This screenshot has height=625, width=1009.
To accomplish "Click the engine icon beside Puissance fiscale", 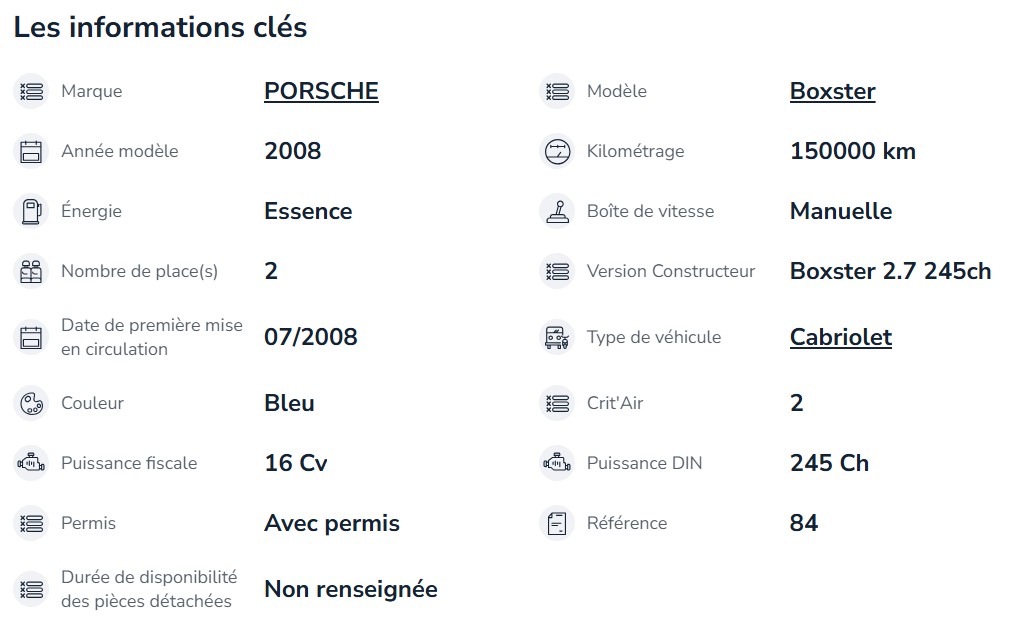I will point(31,463).
